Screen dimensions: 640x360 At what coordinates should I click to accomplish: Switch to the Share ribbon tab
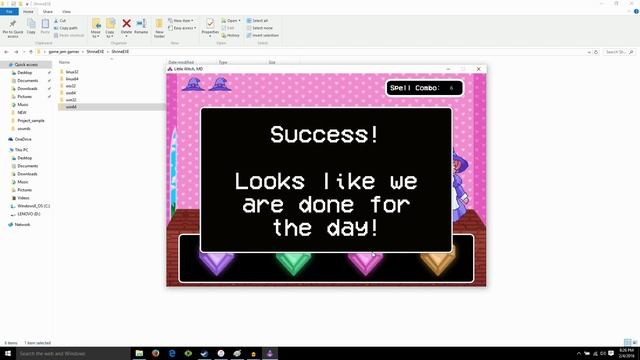tap(47, 11)
